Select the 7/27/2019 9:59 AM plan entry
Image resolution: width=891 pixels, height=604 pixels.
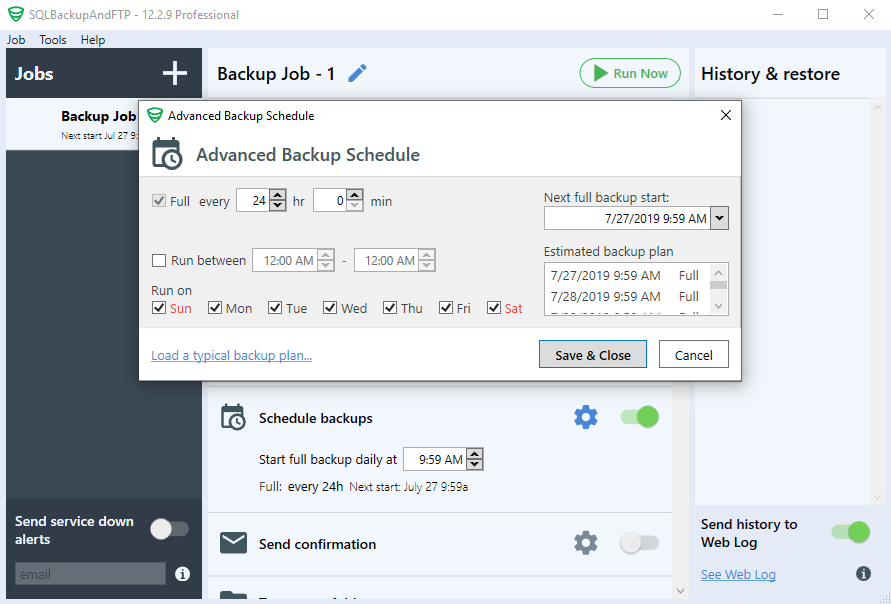tap(624, 276)
